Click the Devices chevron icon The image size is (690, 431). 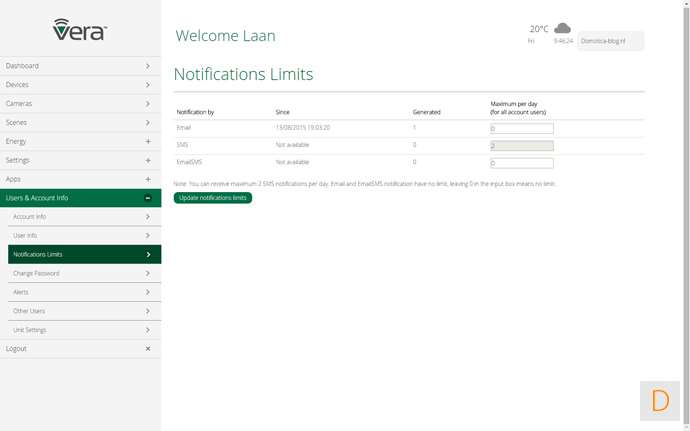point(148,85)
